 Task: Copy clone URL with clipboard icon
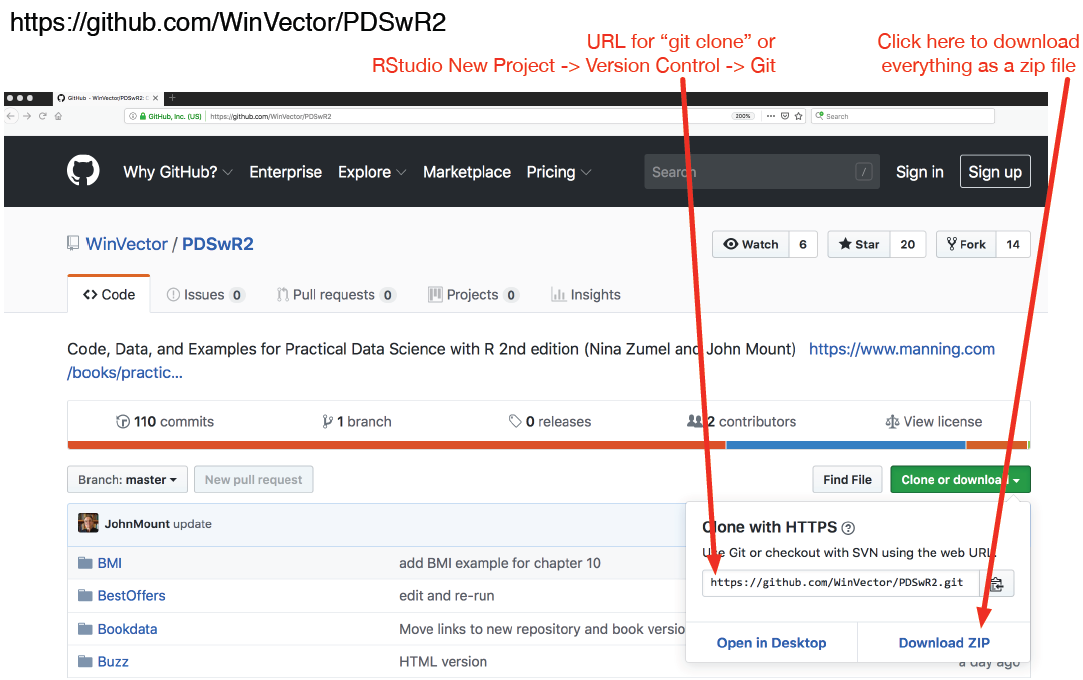click(x=996, y=583)
